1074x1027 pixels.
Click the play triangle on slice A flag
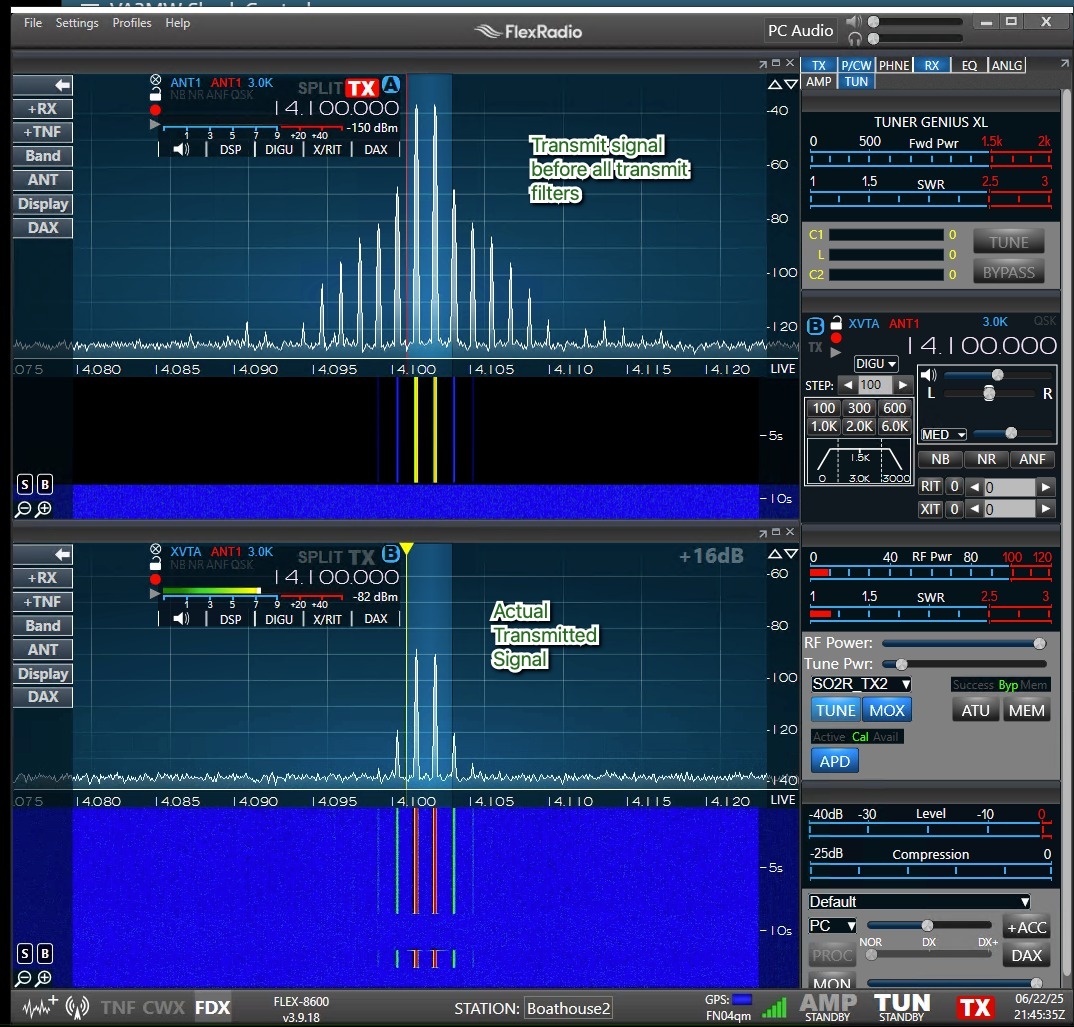pyautogui.click(x=155, y=125)
